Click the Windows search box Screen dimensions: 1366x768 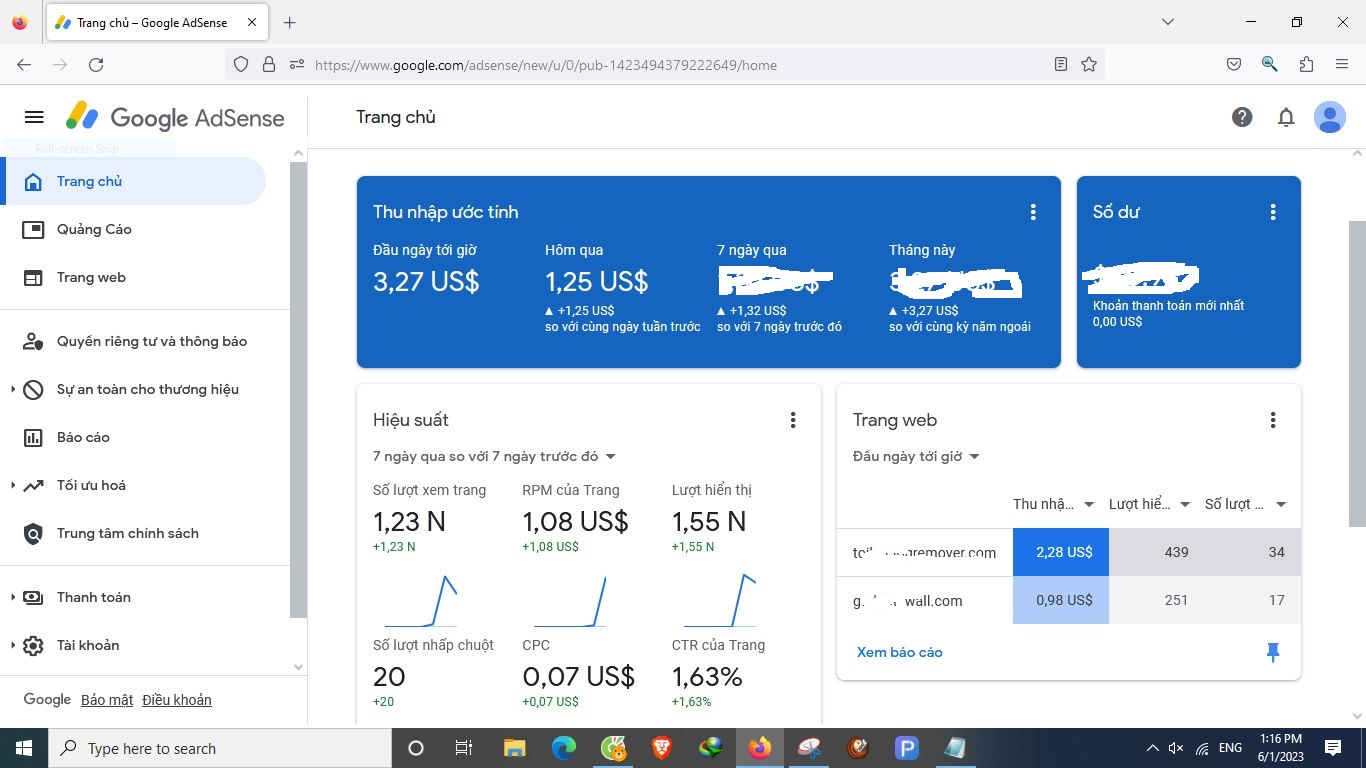(219, 748)
